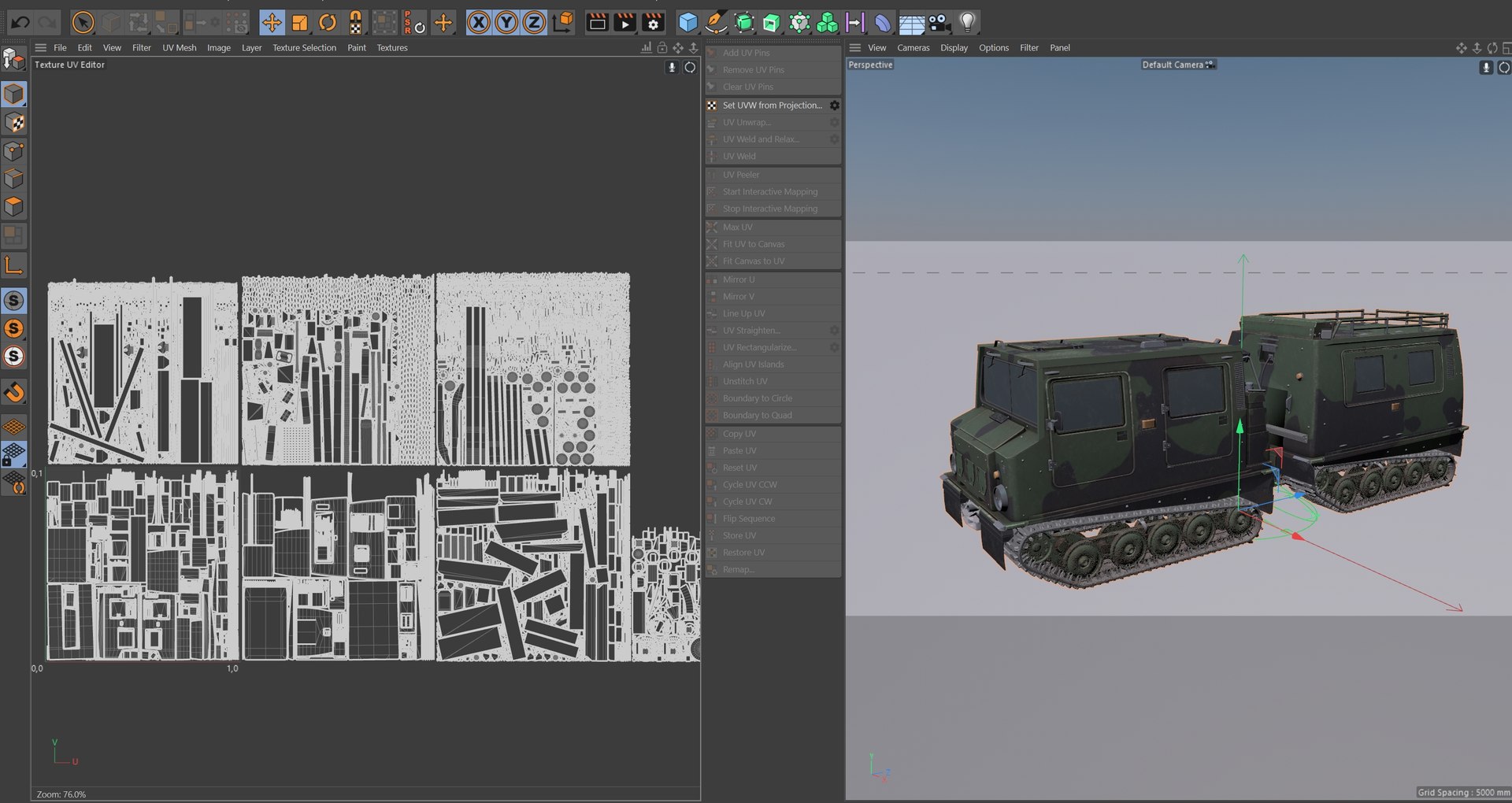Click the Perspective view label
Viewport: 1512px width, 803px height.
point(870,65)
